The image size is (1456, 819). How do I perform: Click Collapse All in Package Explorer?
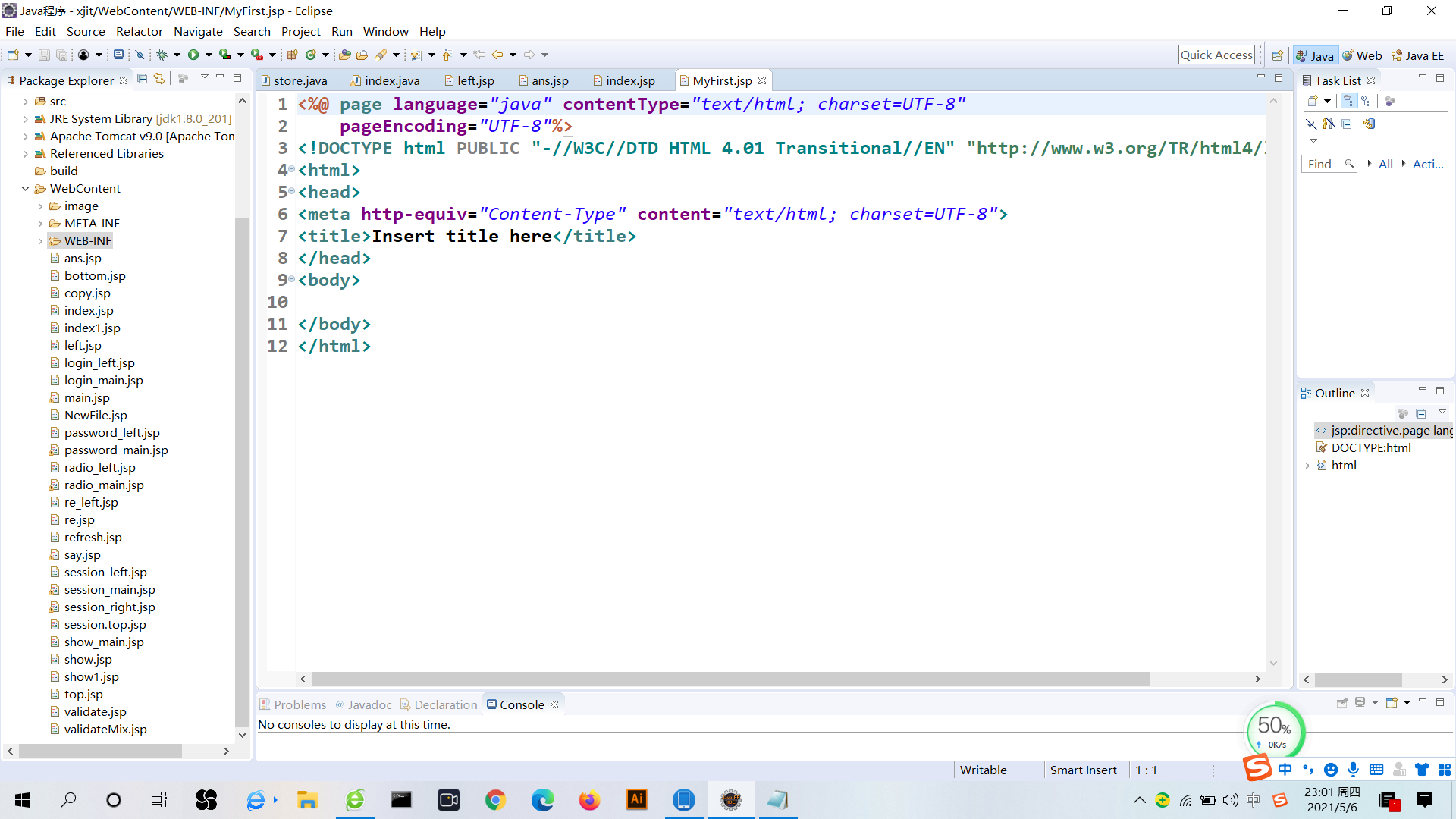tap(142, 79)
